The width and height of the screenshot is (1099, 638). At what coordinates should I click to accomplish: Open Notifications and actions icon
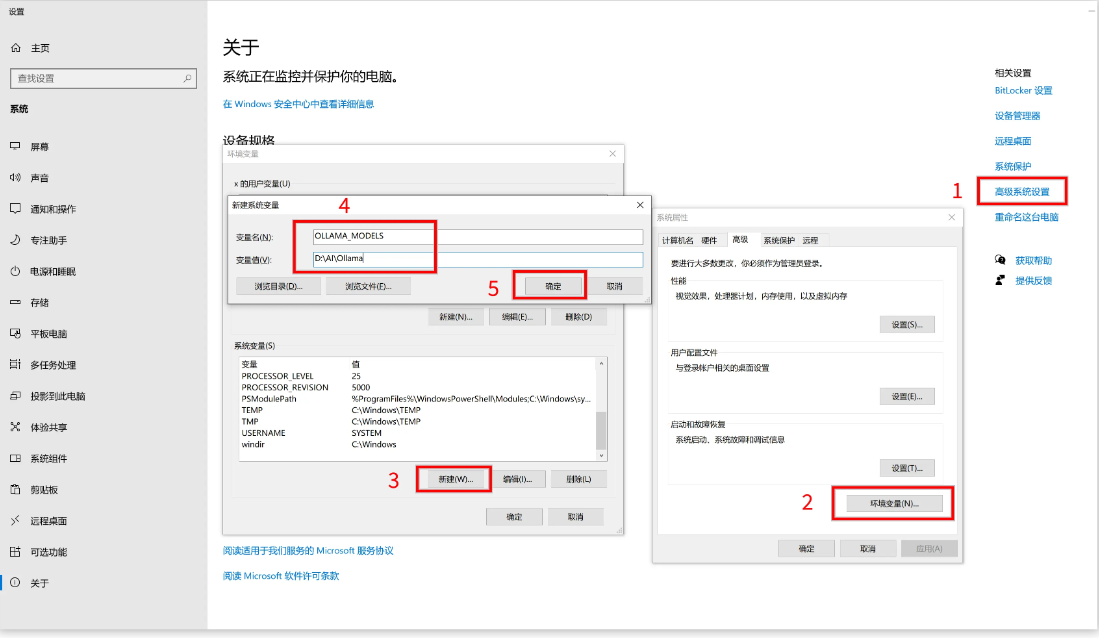pyautogui.click(x=15, y=208)
